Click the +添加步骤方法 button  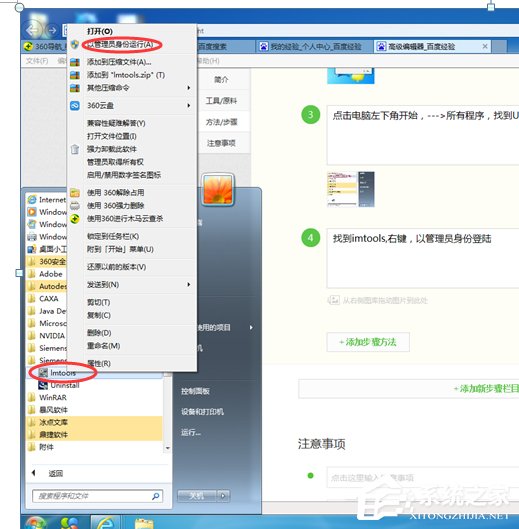click(368, 342)
